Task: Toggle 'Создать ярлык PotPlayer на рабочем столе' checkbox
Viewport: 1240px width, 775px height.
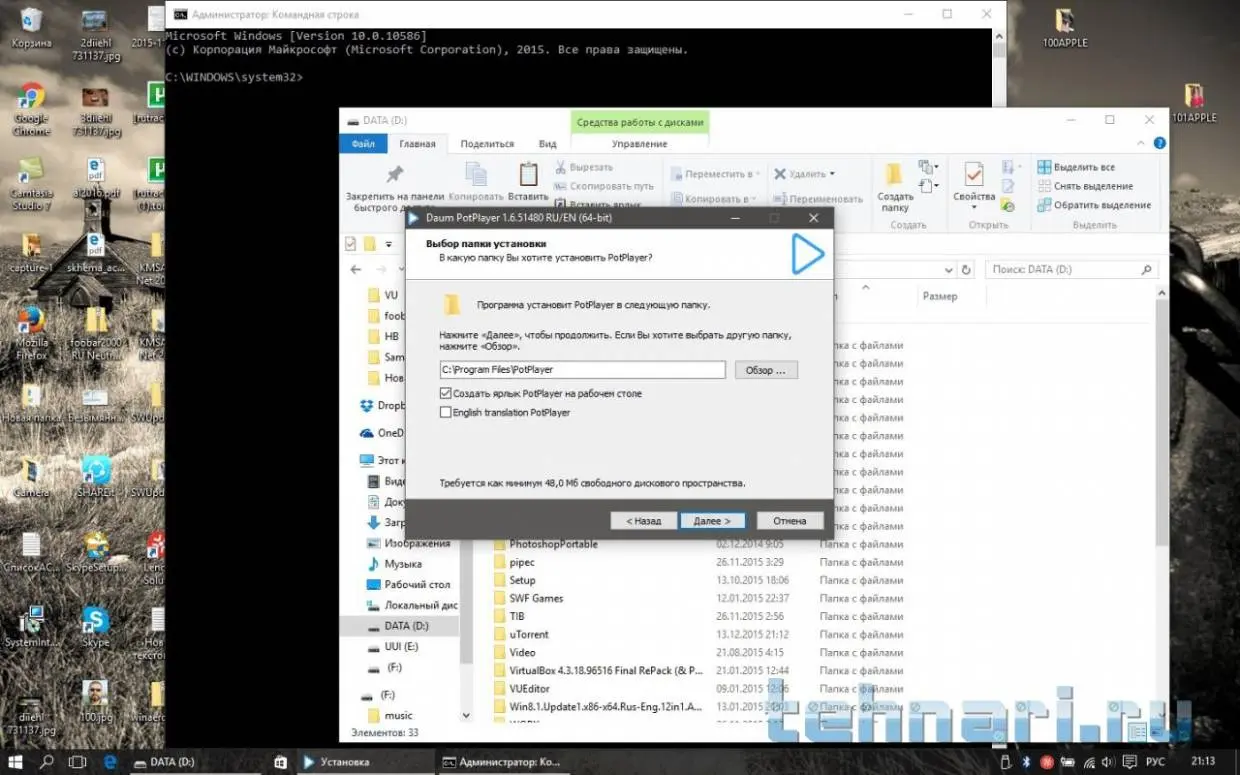Action: [446, 394]
